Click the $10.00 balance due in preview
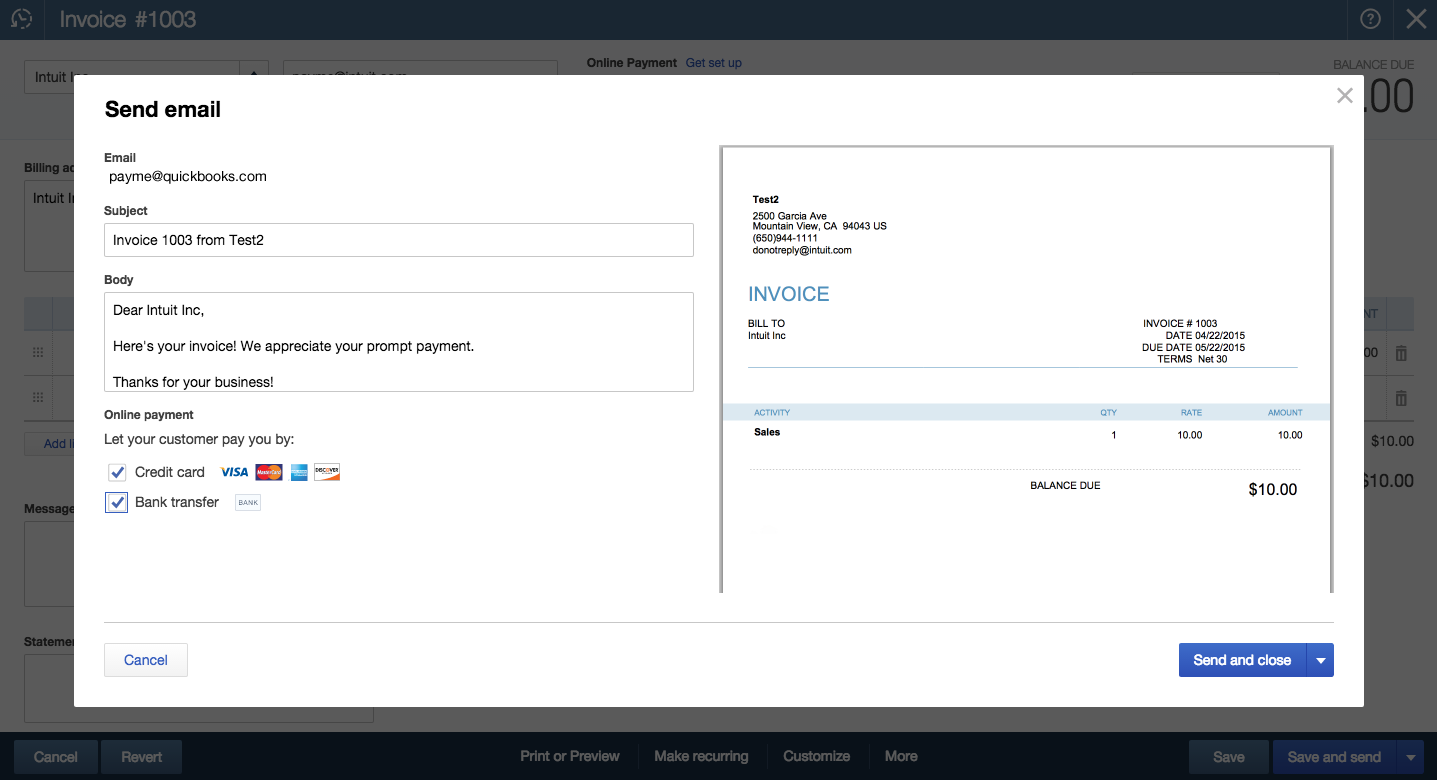This screenshot has height=780, width=1437. pyautogui.click(x=1273, y=490)
